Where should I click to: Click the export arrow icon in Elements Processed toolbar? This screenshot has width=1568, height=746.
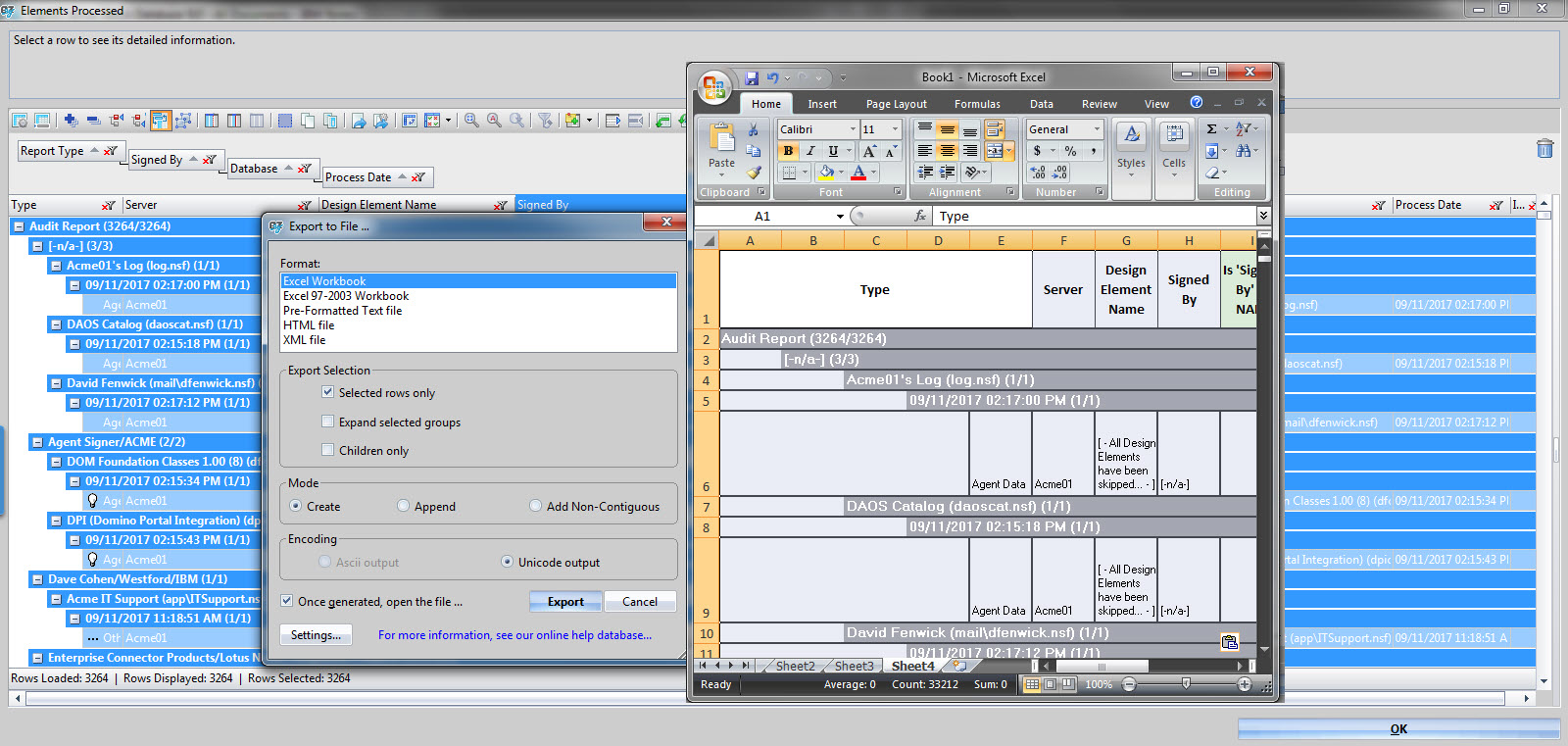359,121
